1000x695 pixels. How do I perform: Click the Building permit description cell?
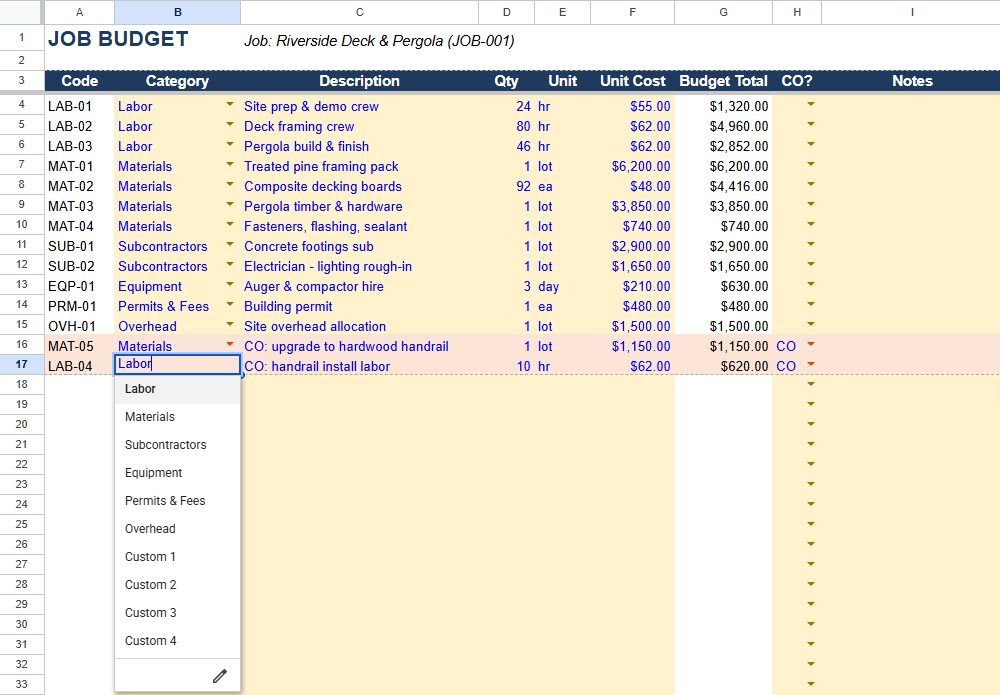[359, 306]
